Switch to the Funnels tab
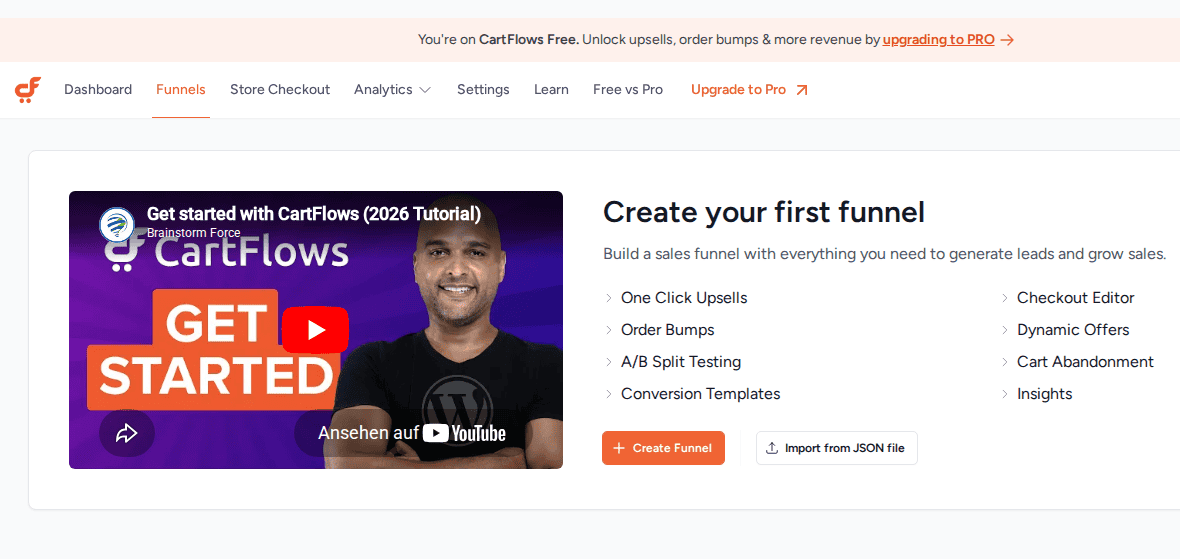The height and width of the screenshot is (559, 1180). point(181,90)
